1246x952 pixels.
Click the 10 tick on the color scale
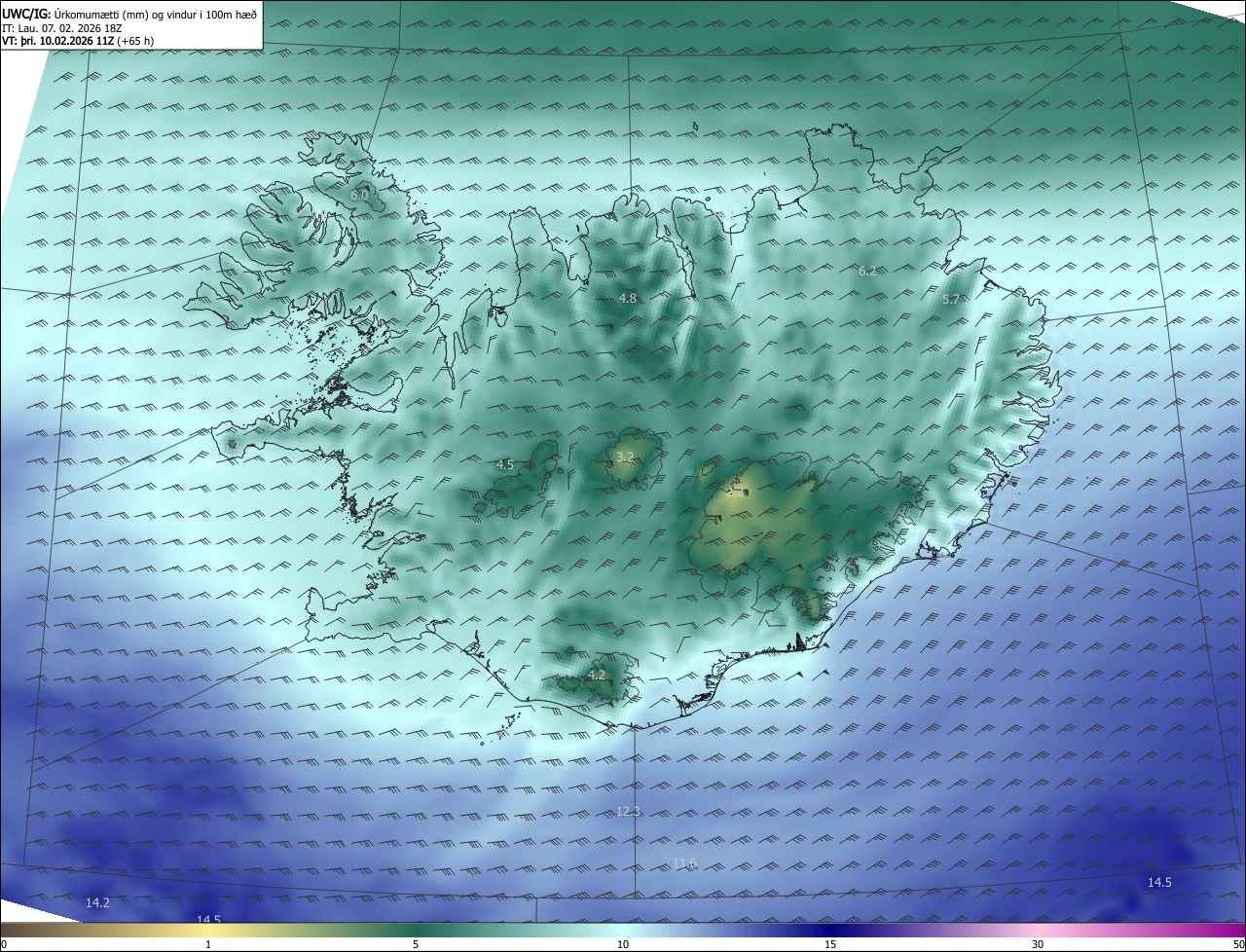pyautogui.click(x=623, y=944)
